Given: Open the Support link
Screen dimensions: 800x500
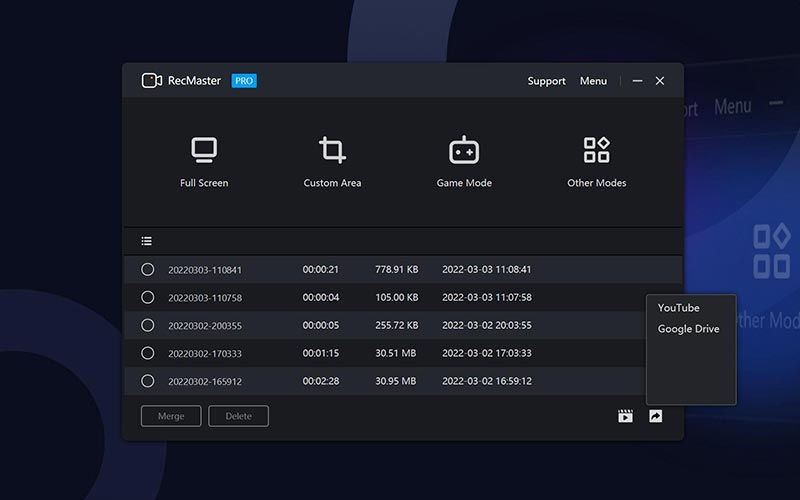Looking at the screenshot, I should click(x=546, y=81).
